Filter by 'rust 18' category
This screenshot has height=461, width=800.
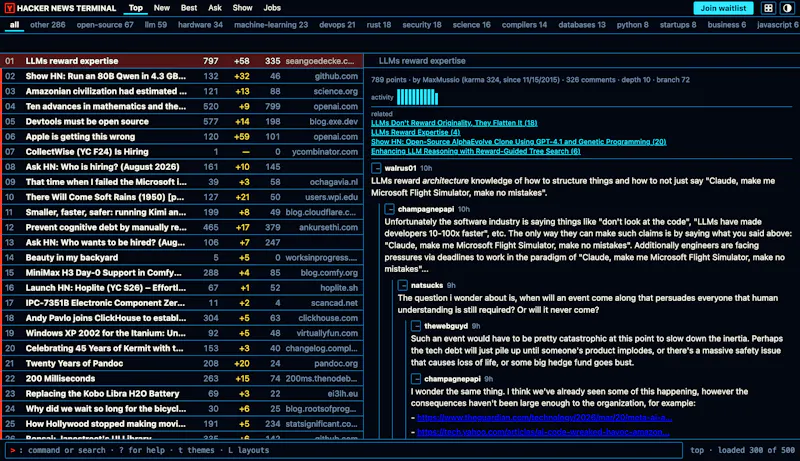(x=379, y=24)
